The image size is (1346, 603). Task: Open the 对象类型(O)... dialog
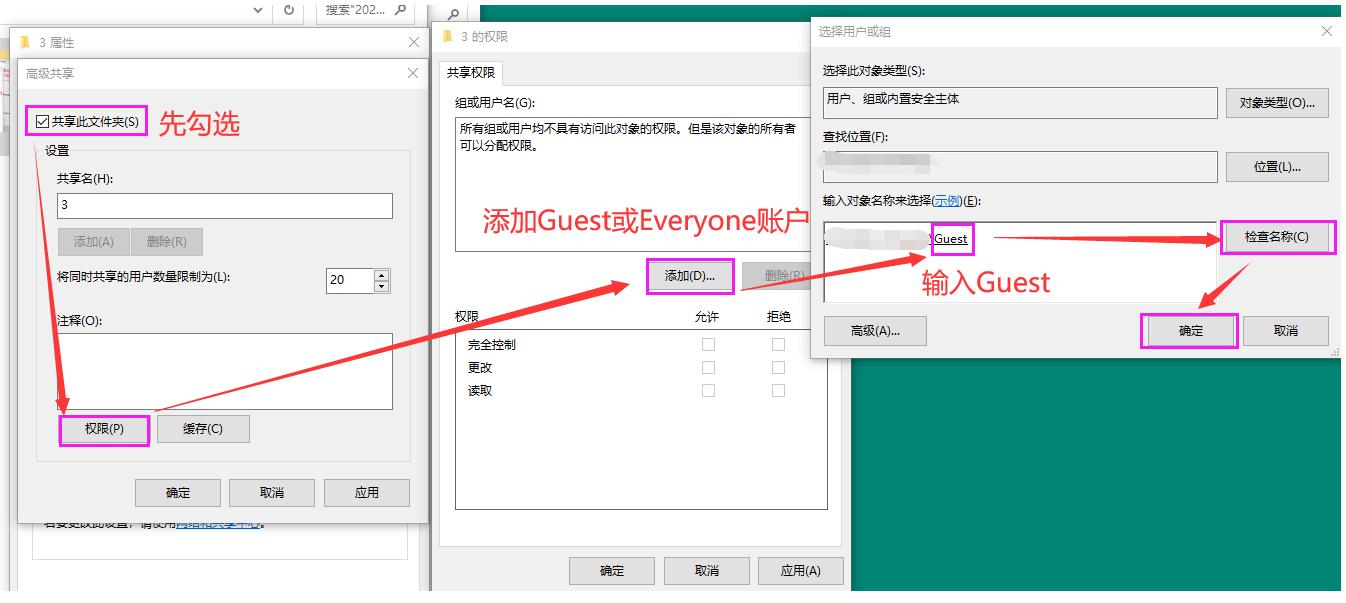point(1277,102)
